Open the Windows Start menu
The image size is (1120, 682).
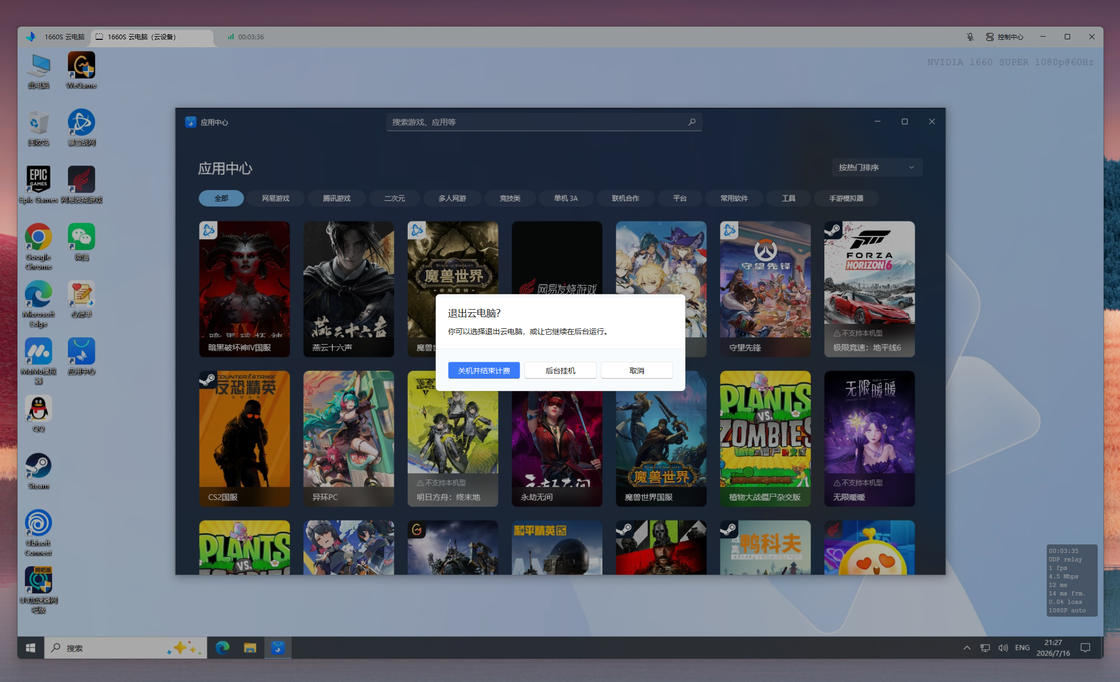point(31,648)
